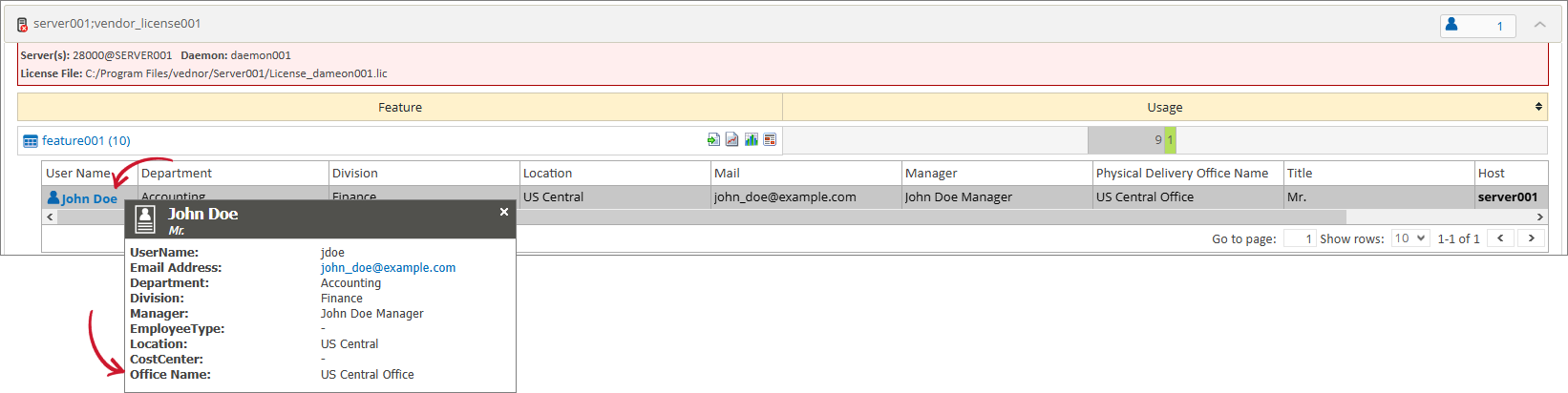Click the Usage column header
The image size is (1568, 393).
tap(1164, 107)
